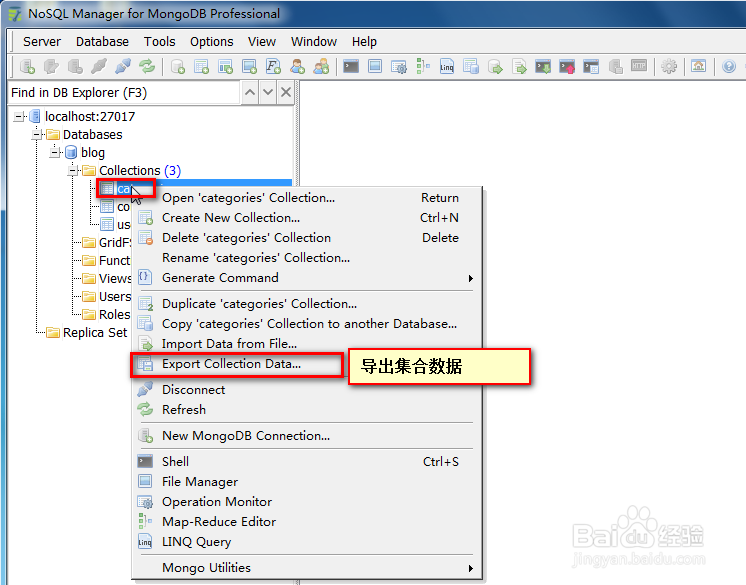Open the Shell from toolbar icon

click(x=351, y=66)
